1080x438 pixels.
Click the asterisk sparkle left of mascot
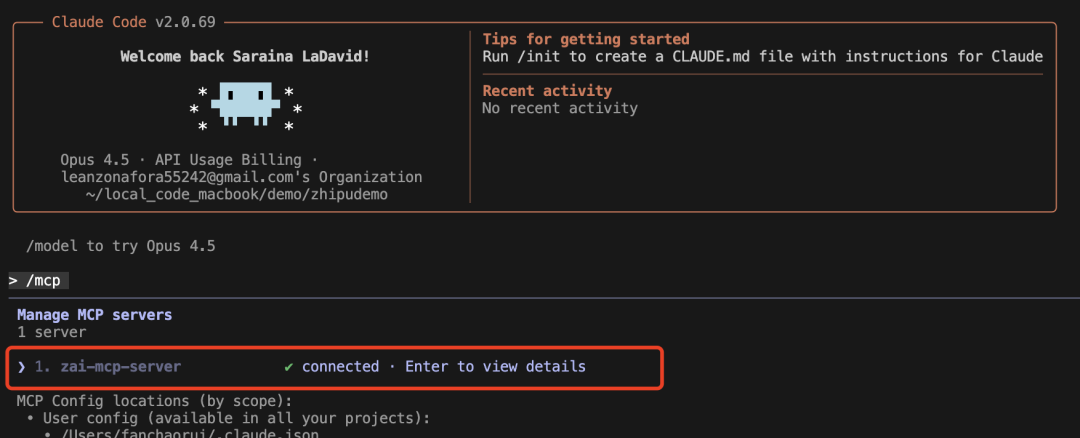click(x=198, y=108)
